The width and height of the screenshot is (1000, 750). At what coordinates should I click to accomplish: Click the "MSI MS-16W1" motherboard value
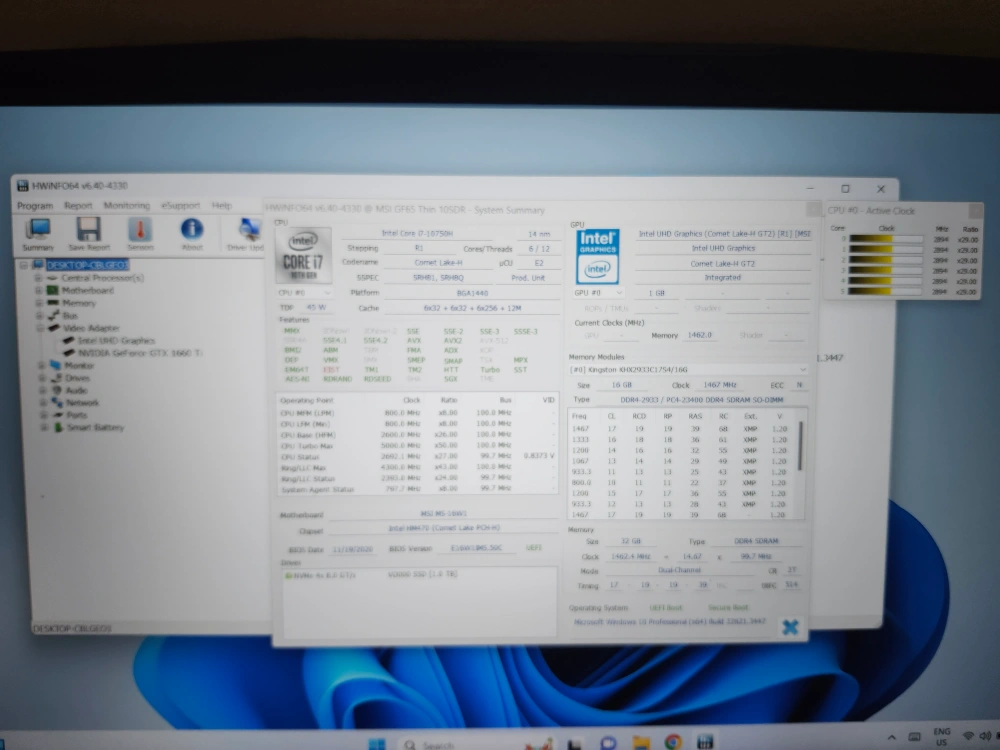pos(443,513)
